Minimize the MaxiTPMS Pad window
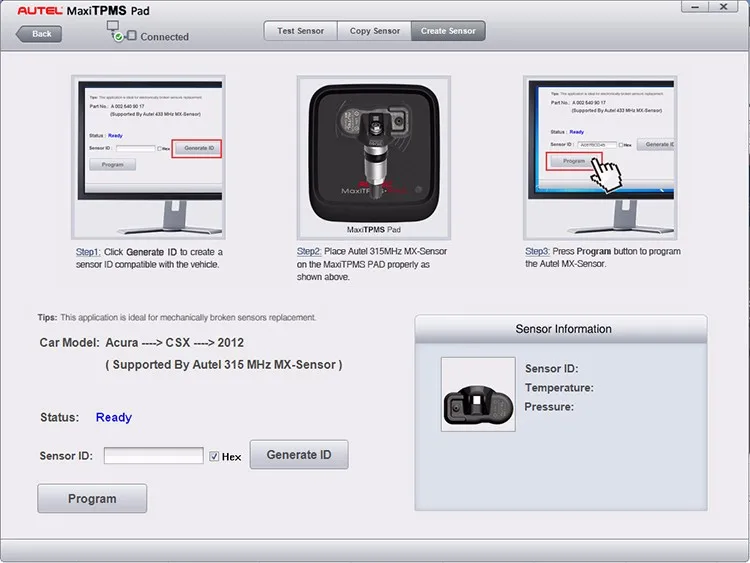Screen dimensions: 750x563 coord(695,7)
